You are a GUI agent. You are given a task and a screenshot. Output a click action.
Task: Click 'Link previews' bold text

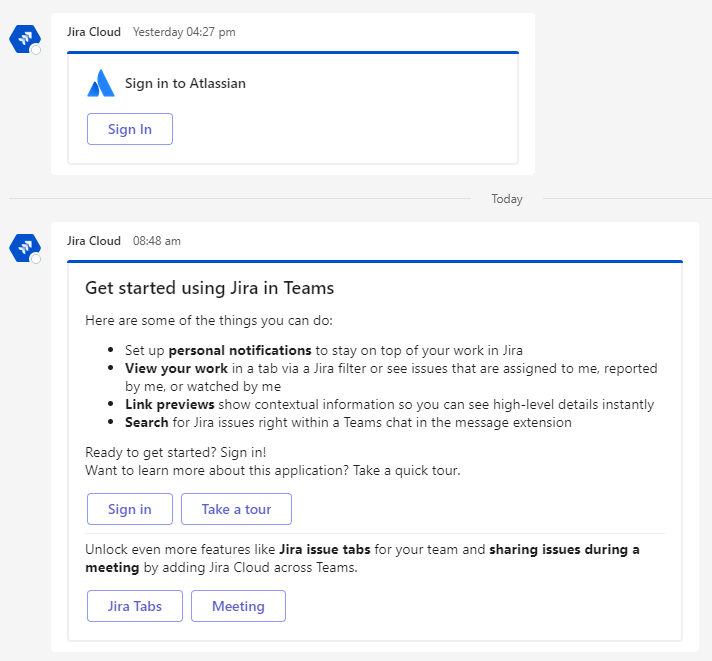coord(170,404)
